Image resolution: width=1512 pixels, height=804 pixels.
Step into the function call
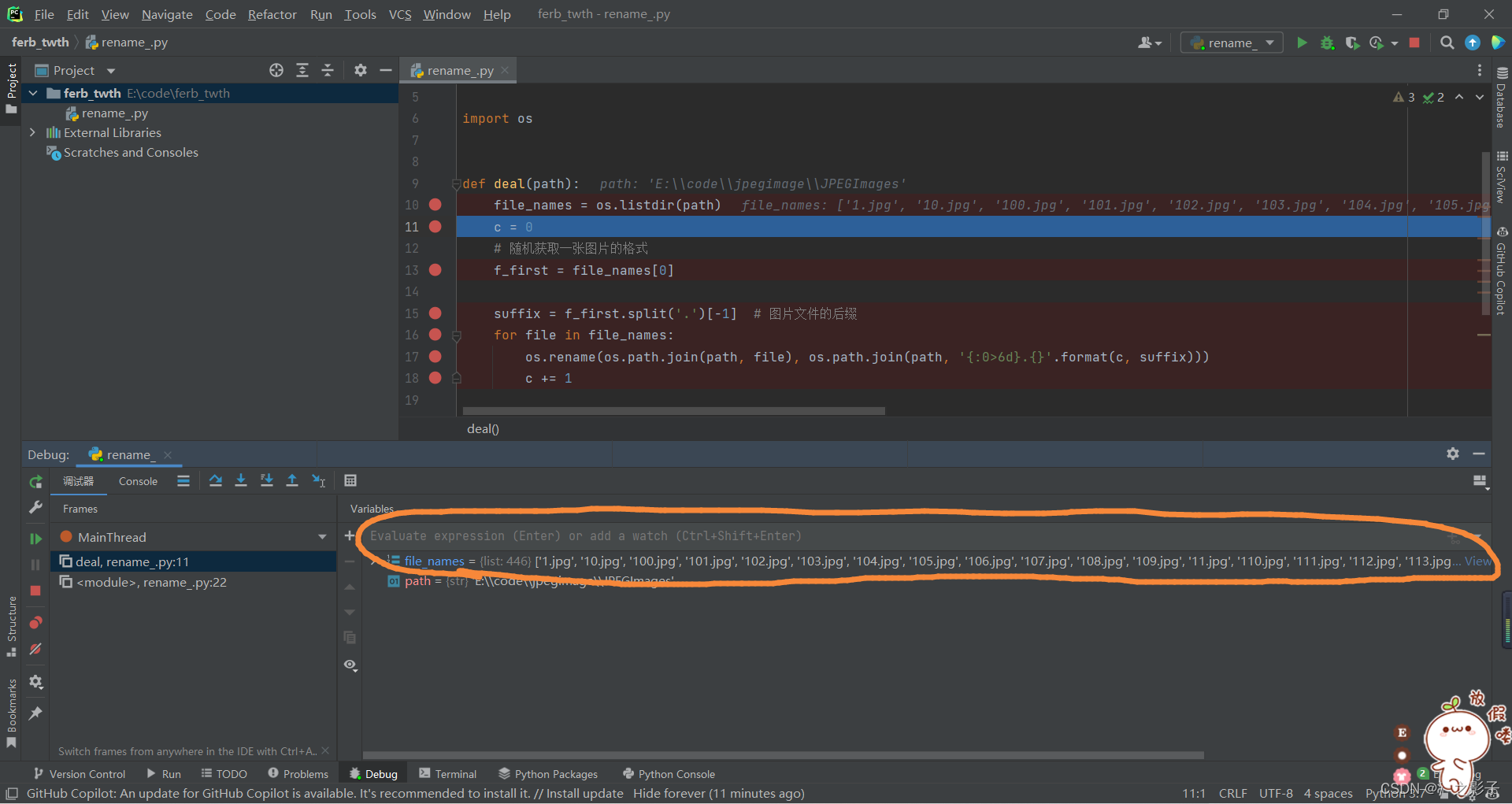[241, 480]
